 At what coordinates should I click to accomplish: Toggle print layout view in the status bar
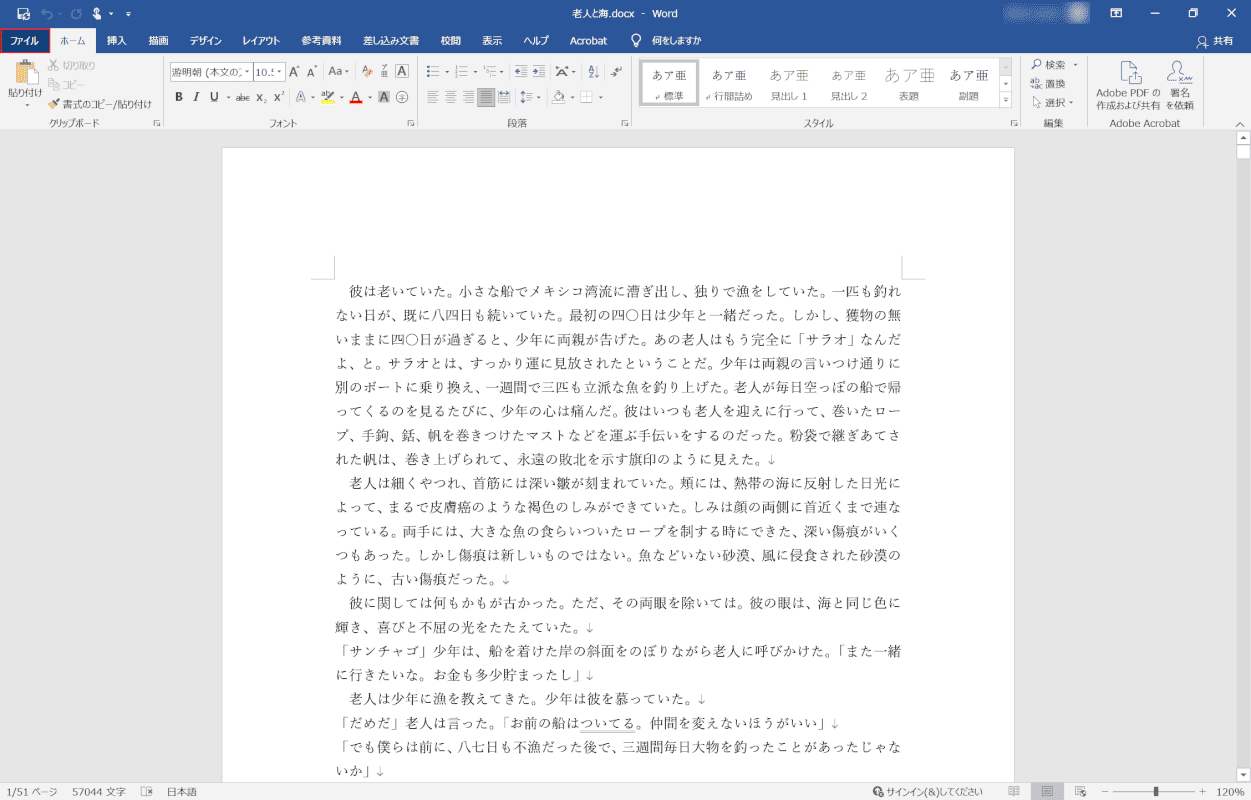[x=1047, y=791]
